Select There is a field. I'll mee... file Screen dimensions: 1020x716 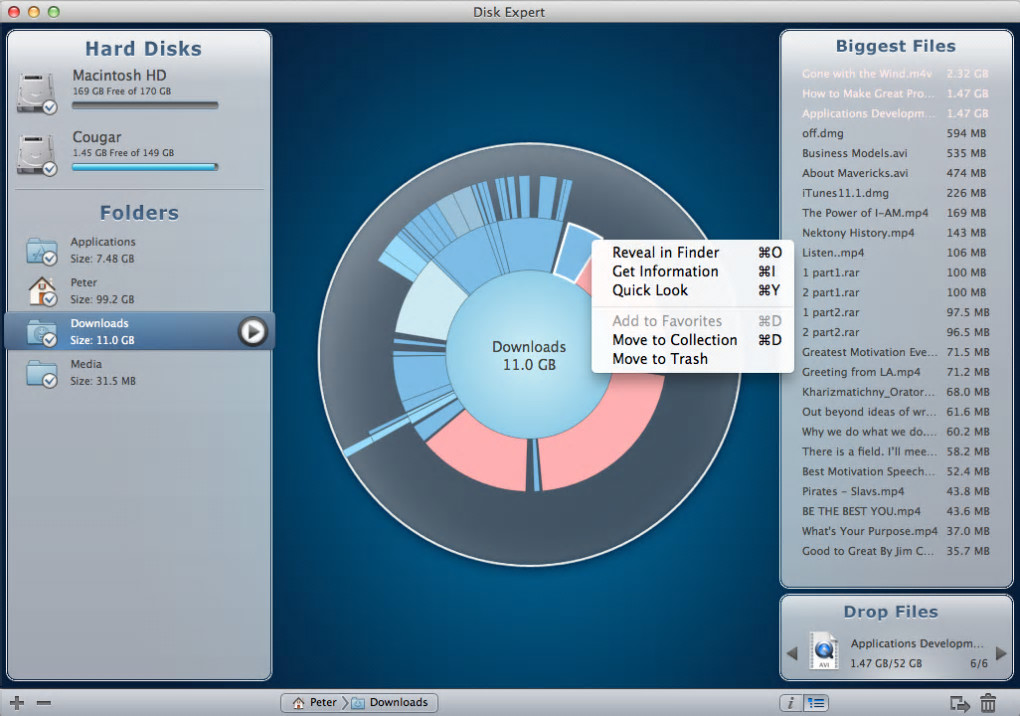click(895, 451)
